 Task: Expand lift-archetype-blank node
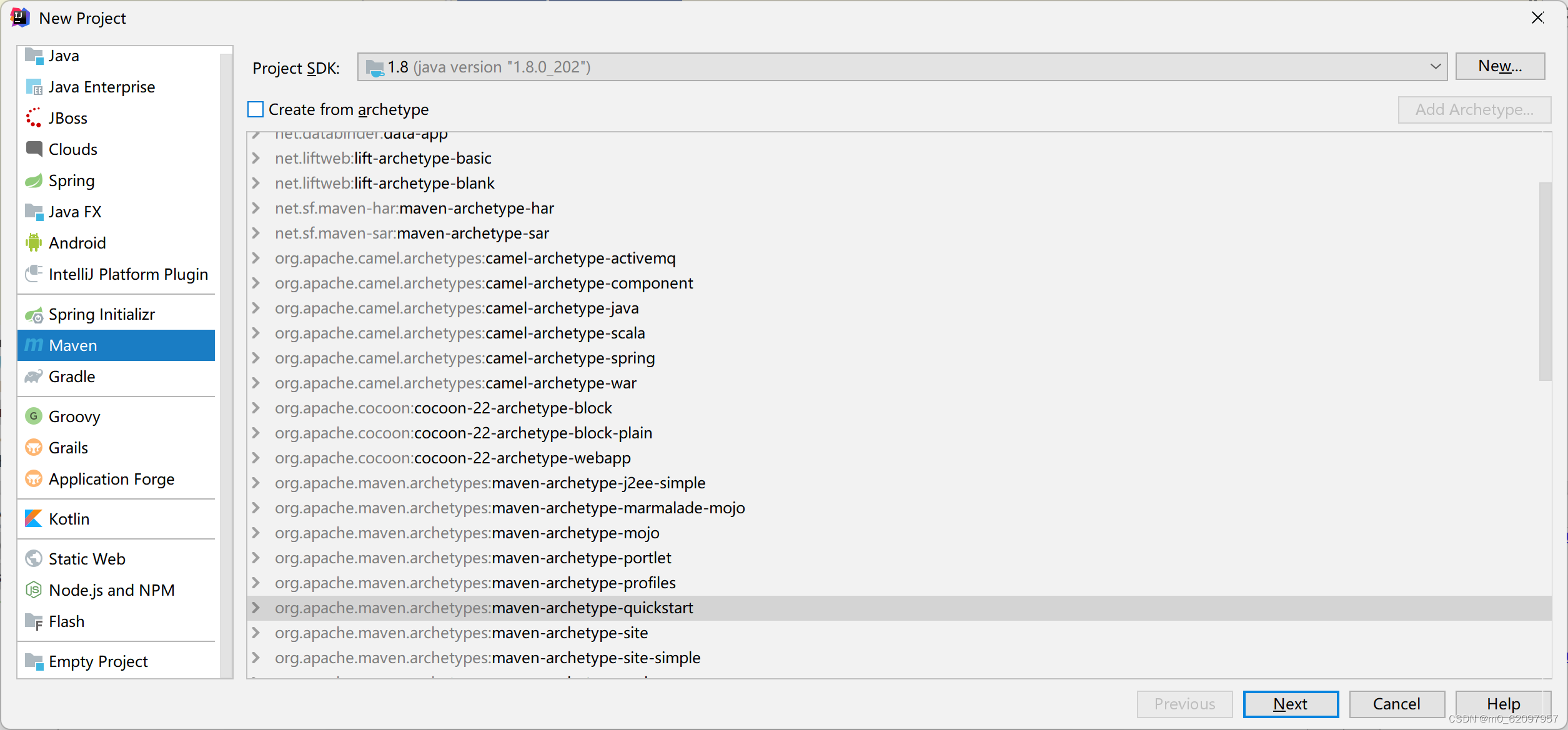pyautogui.click(x=256, y=183)
